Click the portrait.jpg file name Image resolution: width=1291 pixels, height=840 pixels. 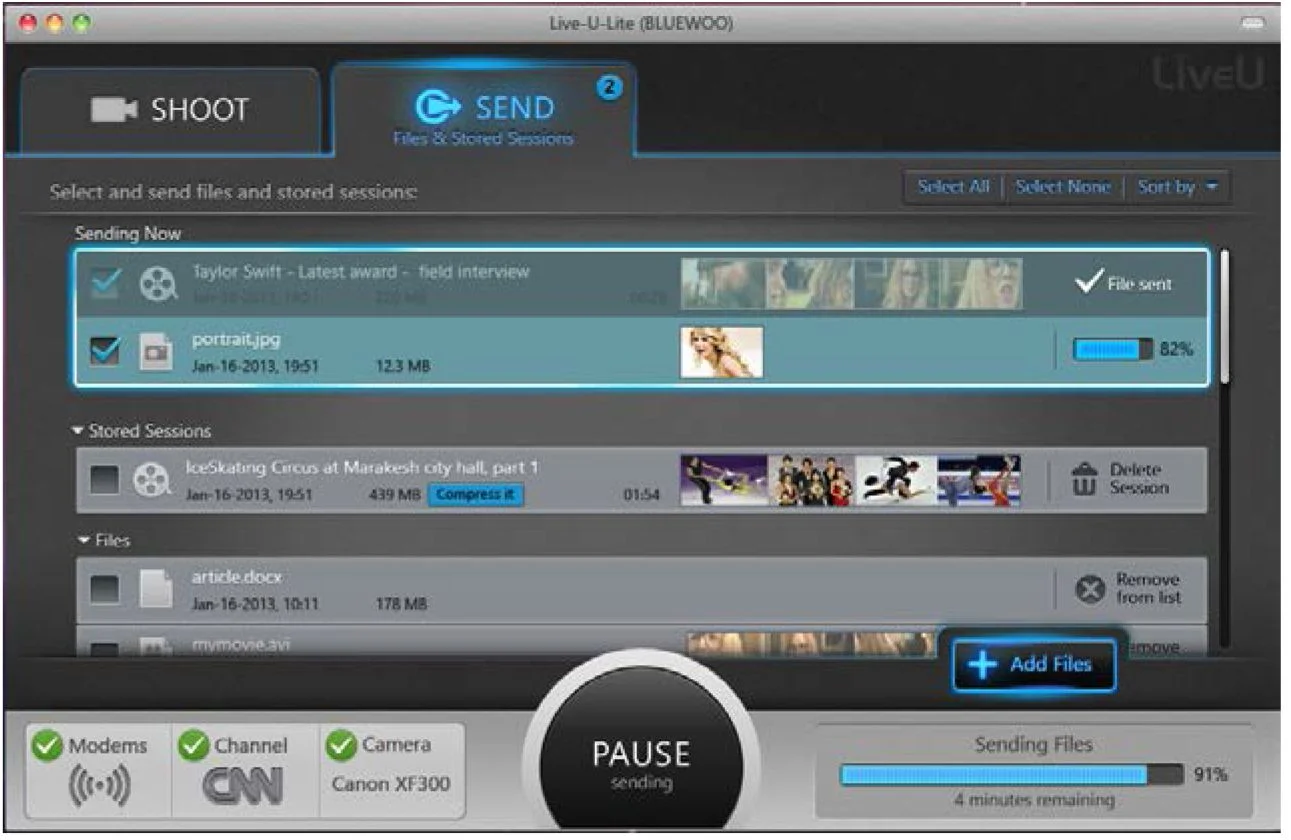tap(236, 340)
